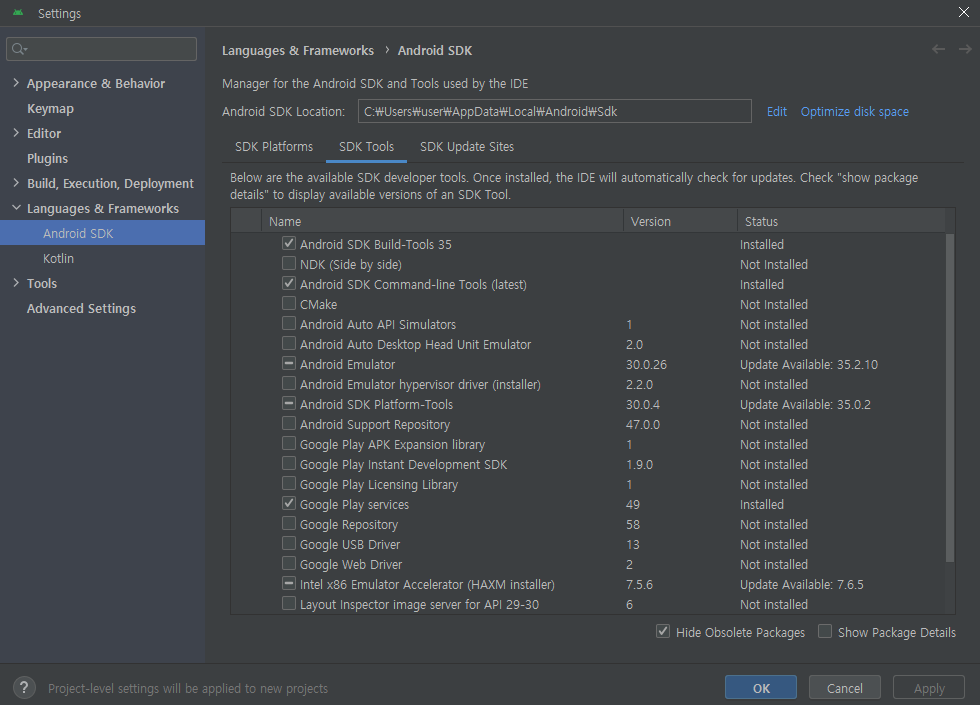Collapse Languages & Frameworks section
This screenshot has height=705, width=980.
point(16,208)
